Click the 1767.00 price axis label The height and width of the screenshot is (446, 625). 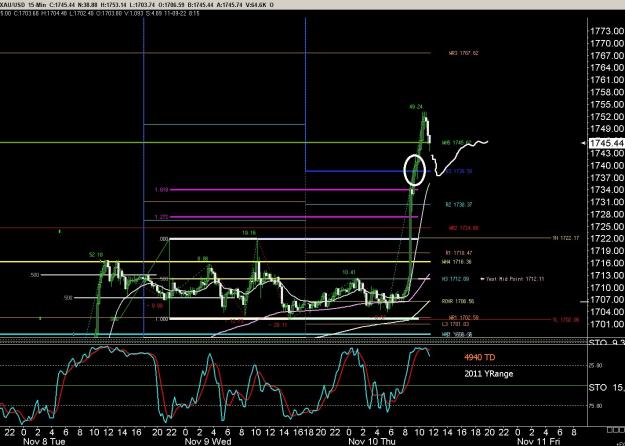point(607,55)
